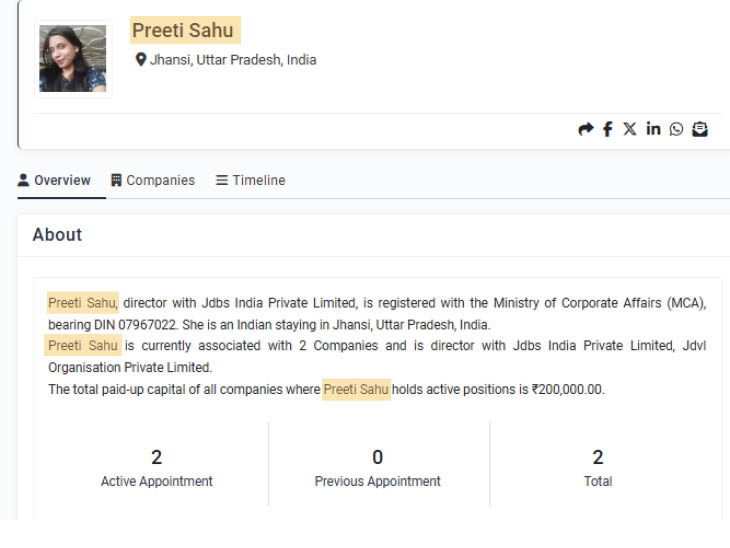The image size is (730, 548).
Task: Click the Jhansi, Uttar Pradesh, India location text
Action: (233, 60)
